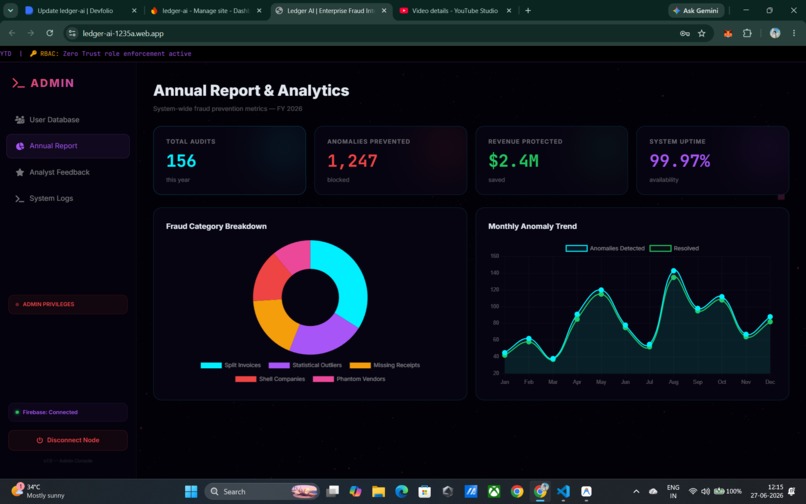Go forward in browser history
This screenshot has height=504, width=806.
(x=31, y=33)
